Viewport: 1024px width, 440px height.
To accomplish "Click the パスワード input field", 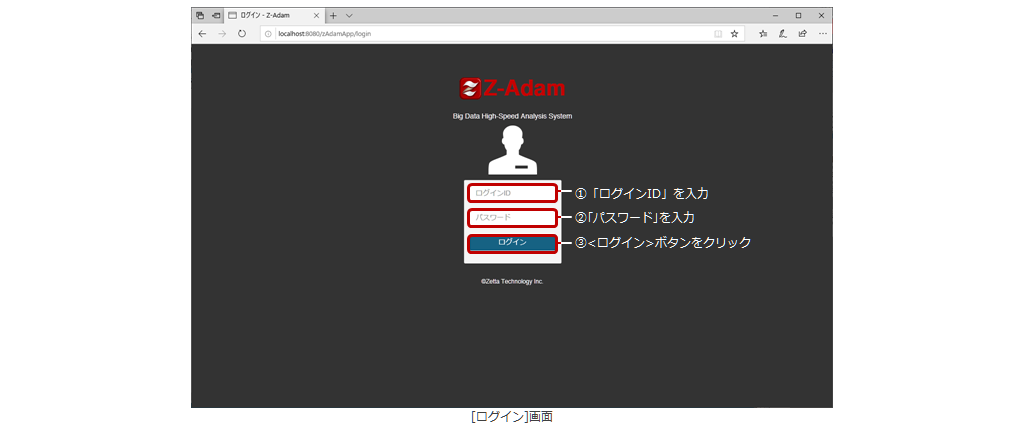I will click(512, 217).
